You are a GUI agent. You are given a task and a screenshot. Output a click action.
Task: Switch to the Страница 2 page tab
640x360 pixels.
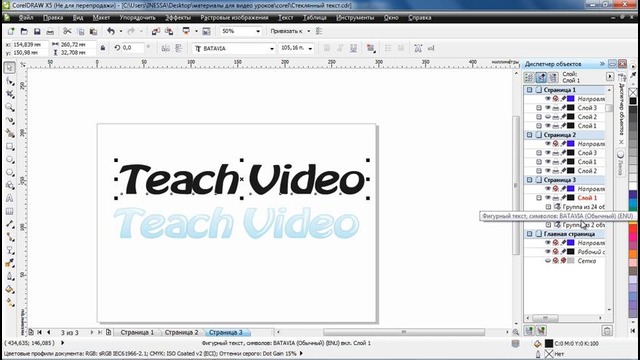181,332
